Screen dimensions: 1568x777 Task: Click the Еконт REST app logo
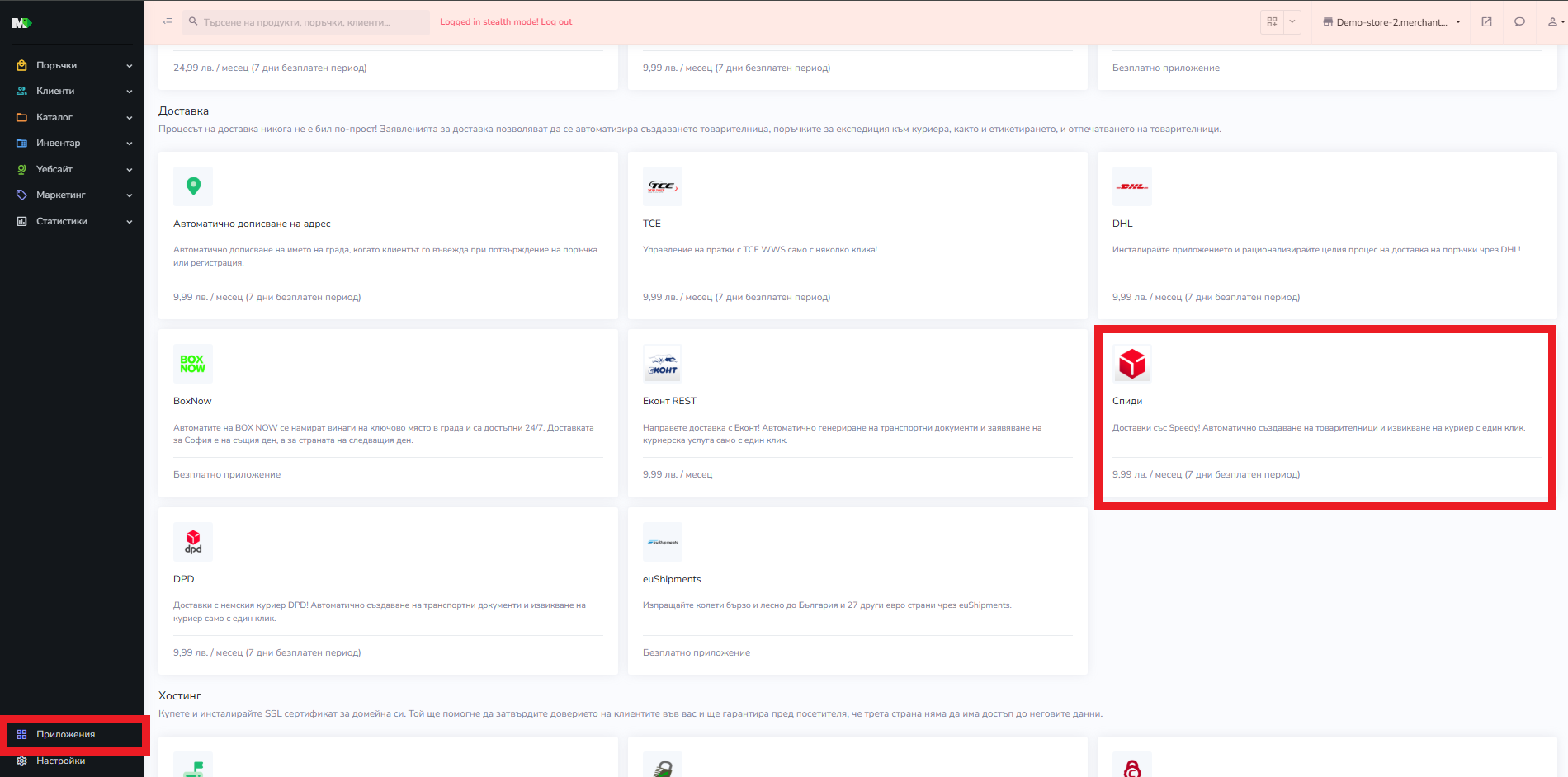tap(663, 364)
